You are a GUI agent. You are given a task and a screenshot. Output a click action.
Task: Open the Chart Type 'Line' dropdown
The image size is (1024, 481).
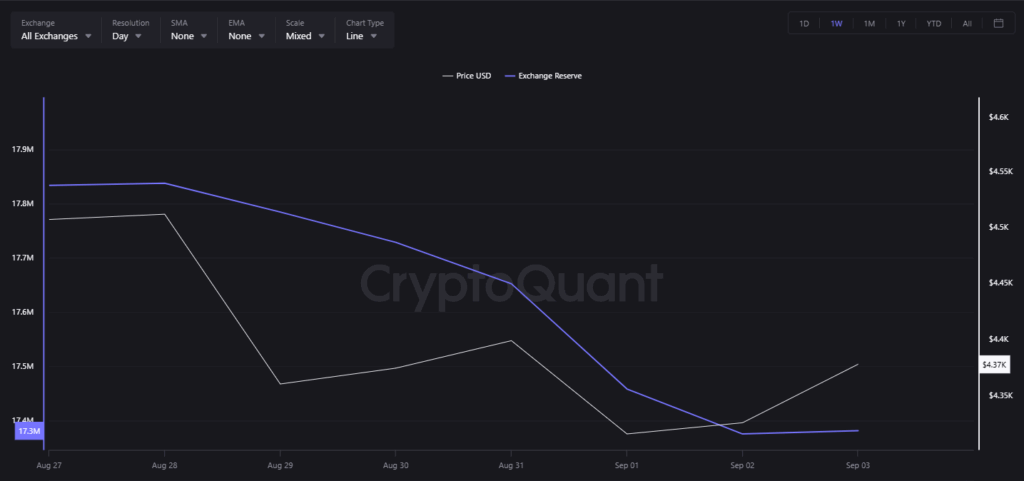(361, 36)
